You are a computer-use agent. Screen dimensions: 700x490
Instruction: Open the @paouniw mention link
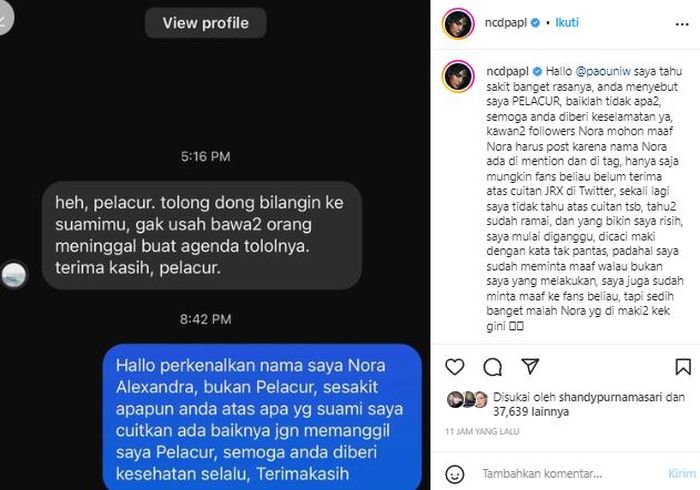click(x=603, y=71)
